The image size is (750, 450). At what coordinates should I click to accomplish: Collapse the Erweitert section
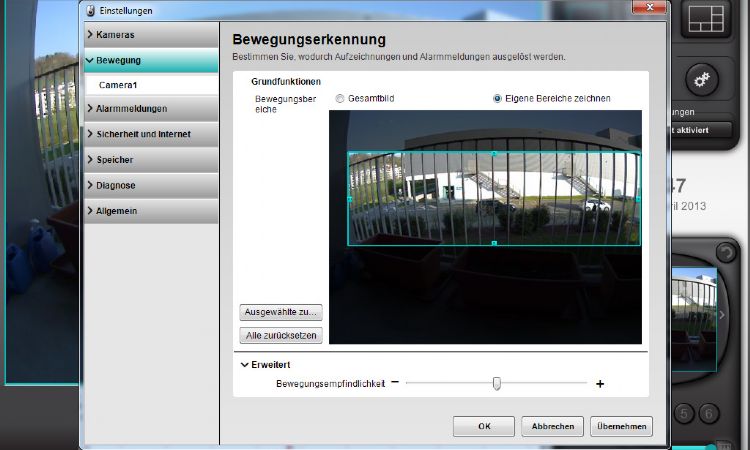pos(245,365)
